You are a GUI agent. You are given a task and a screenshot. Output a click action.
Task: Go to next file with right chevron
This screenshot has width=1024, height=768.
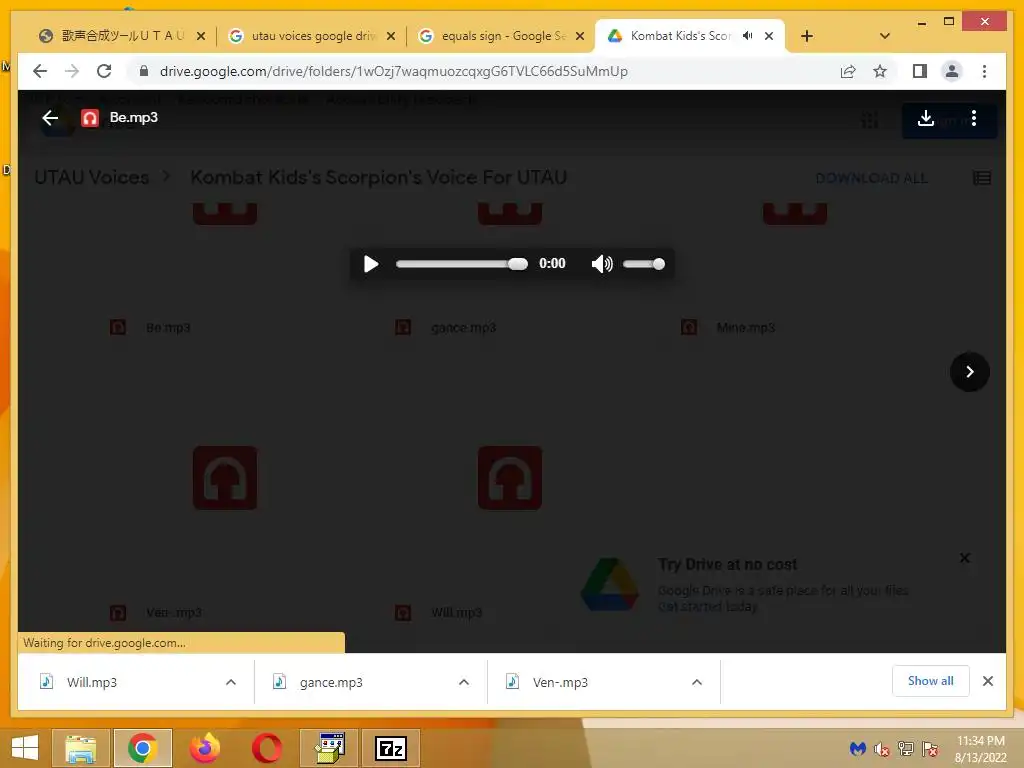tap(970, 372)
